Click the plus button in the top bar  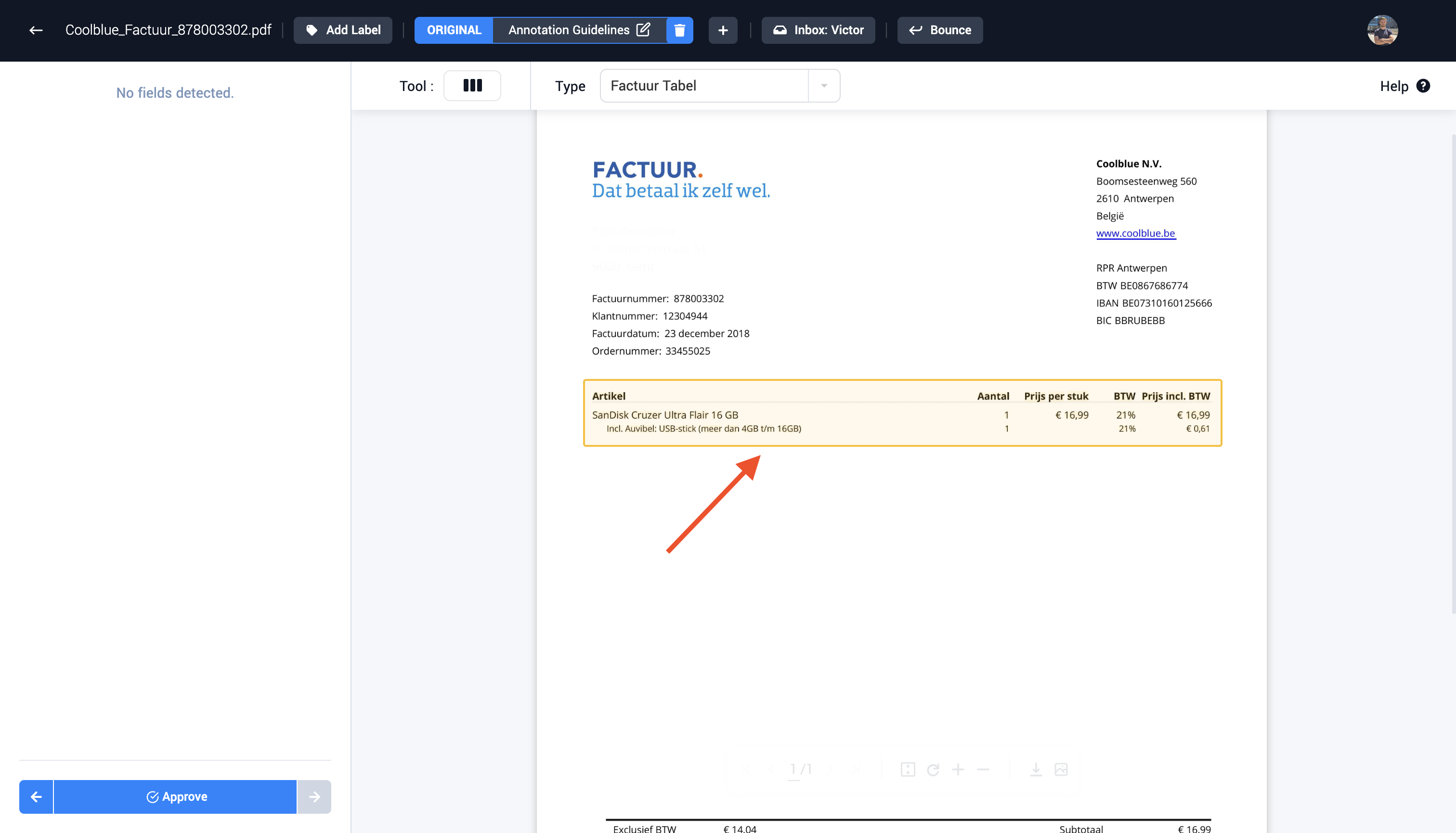coord(723,30)
